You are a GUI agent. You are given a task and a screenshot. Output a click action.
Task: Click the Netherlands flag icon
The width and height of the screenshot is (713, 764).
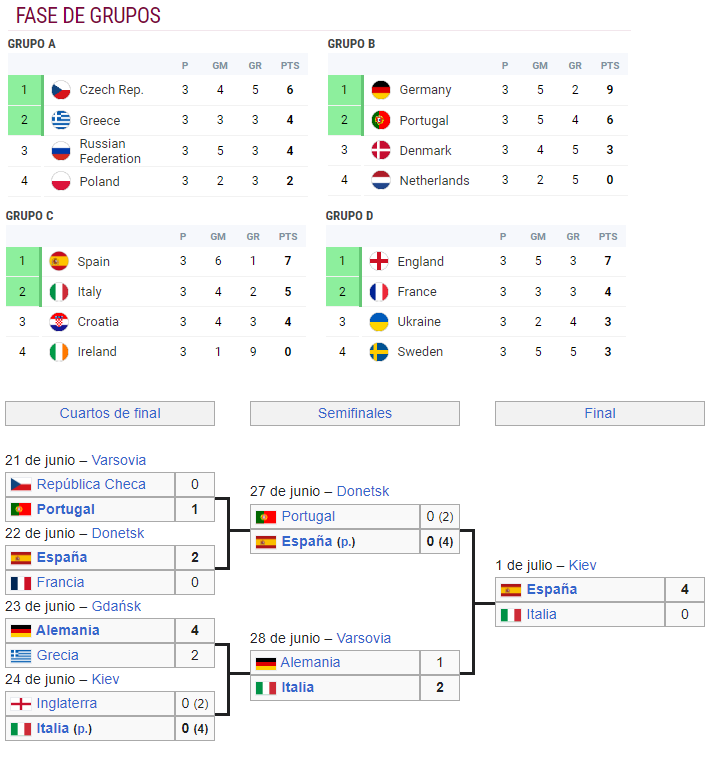[380, 181]
